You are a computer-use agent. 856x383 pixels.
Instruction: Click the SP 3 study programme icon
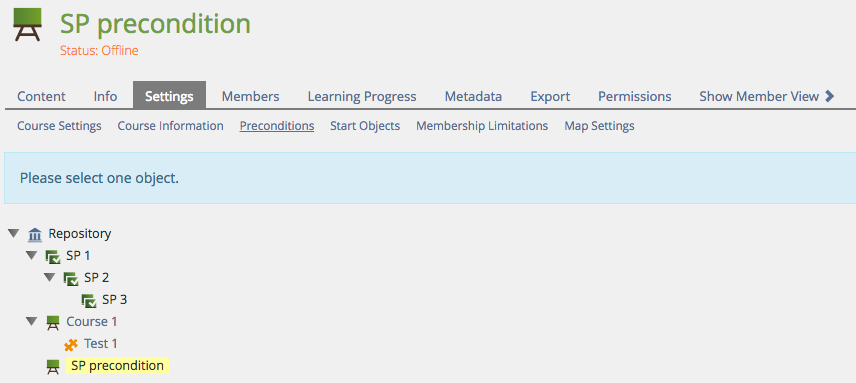(x=88, y=300)
